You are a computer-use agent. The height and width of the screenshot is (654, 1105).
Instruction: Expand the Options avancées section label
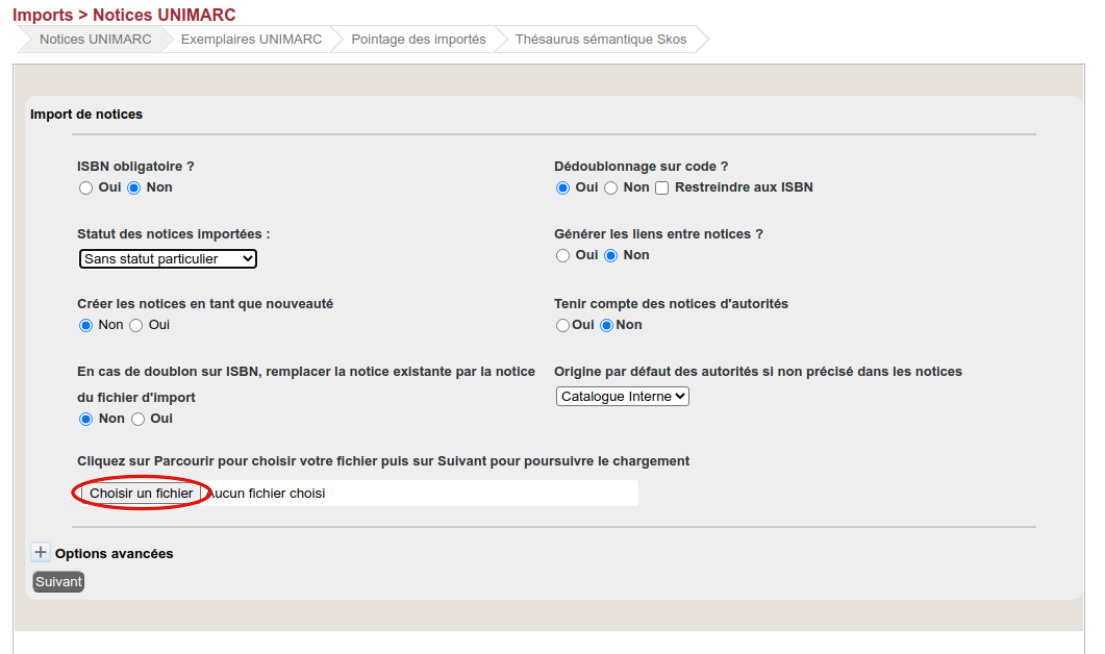(114, 554)
